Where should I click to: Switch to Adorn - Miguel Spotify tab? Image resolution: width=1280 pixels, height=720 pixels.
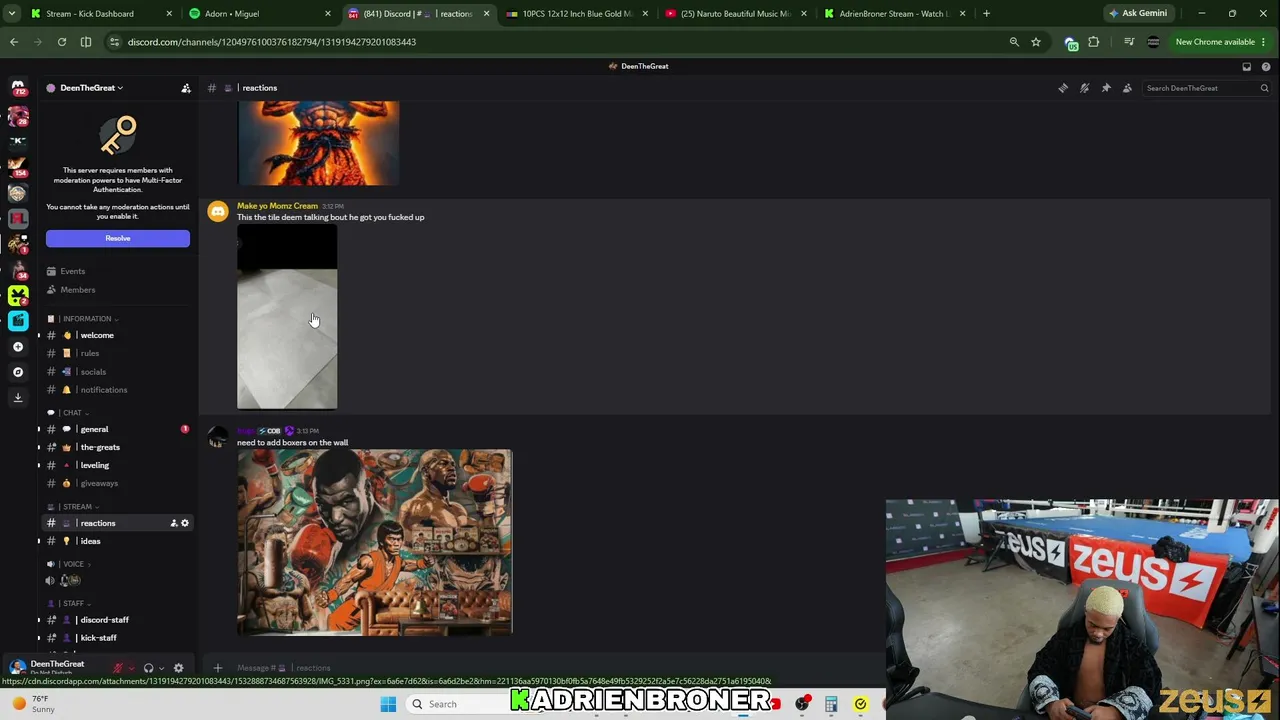[x=260, y=14]
